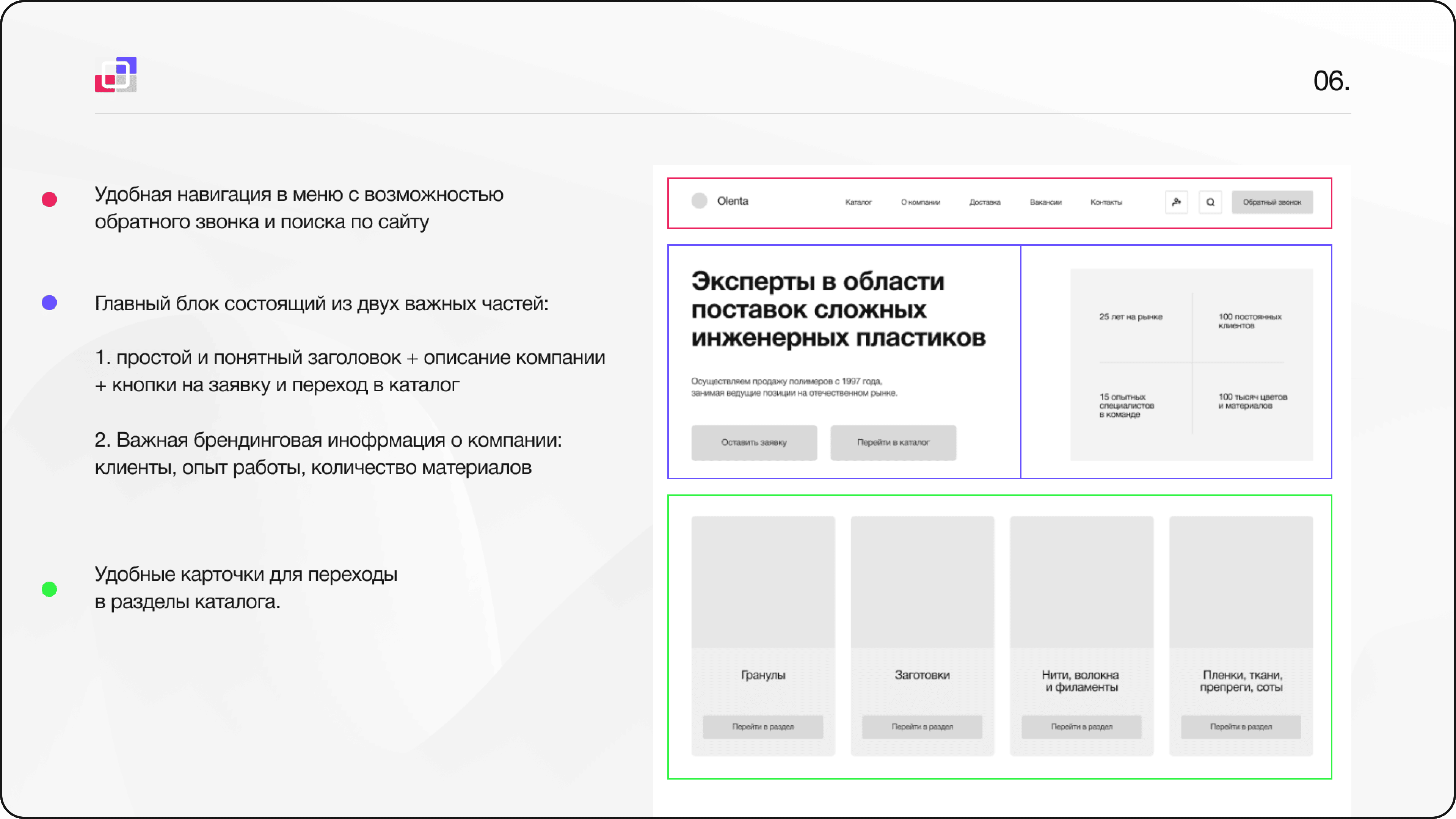Click the stat 15 опытных специалистов

coord(1127,405)
